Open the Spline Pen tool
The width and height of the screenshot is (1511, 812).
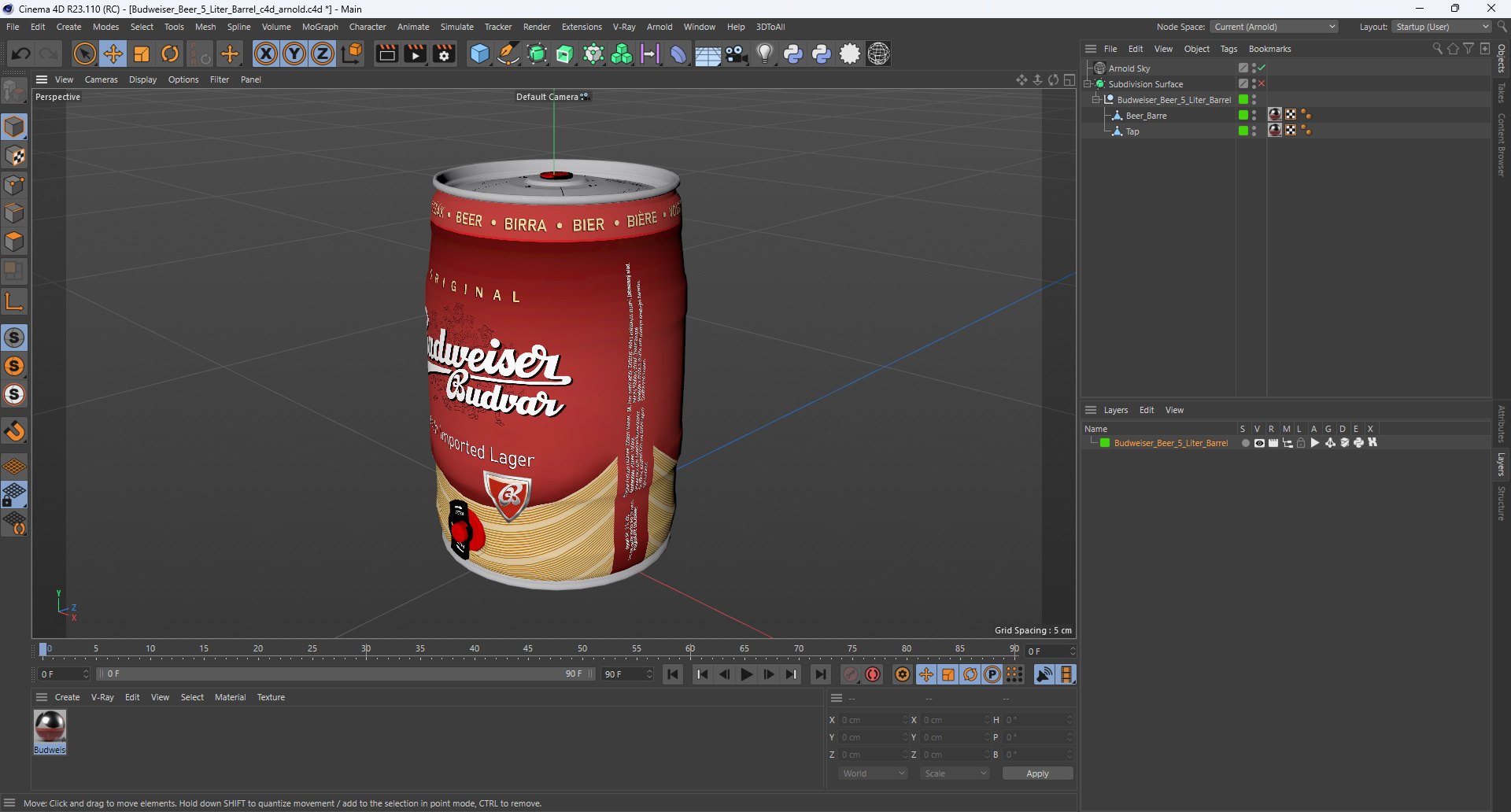(508, 54)
